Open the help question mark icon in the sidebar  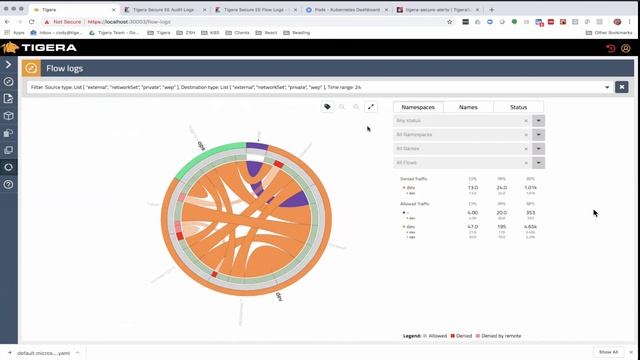tap(8, 184)
